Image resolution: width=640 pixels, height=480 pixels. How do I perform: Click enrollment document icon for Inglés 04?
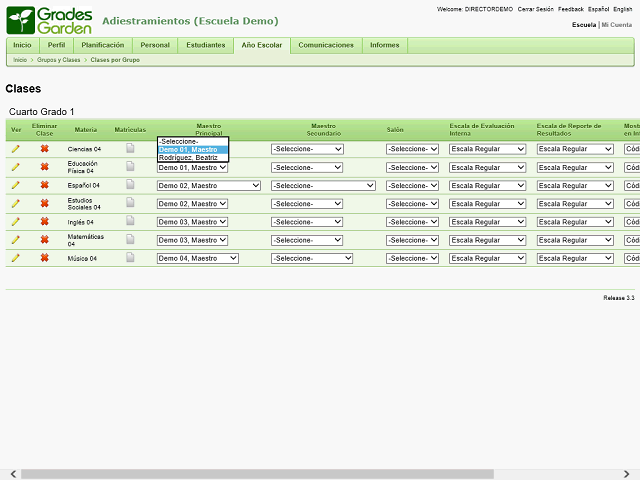(x=130, y=221)
